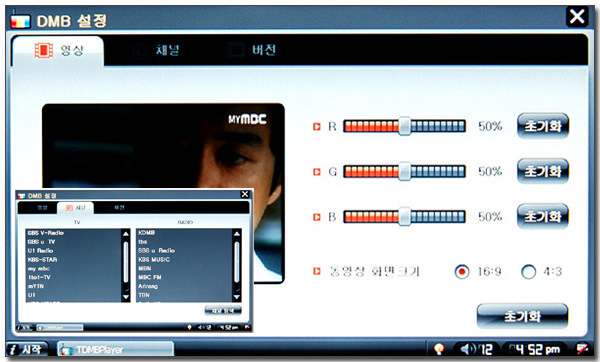Select the 16:9 screen ratio option
Screen dimensions: 600x362
[x=462, y=272]
